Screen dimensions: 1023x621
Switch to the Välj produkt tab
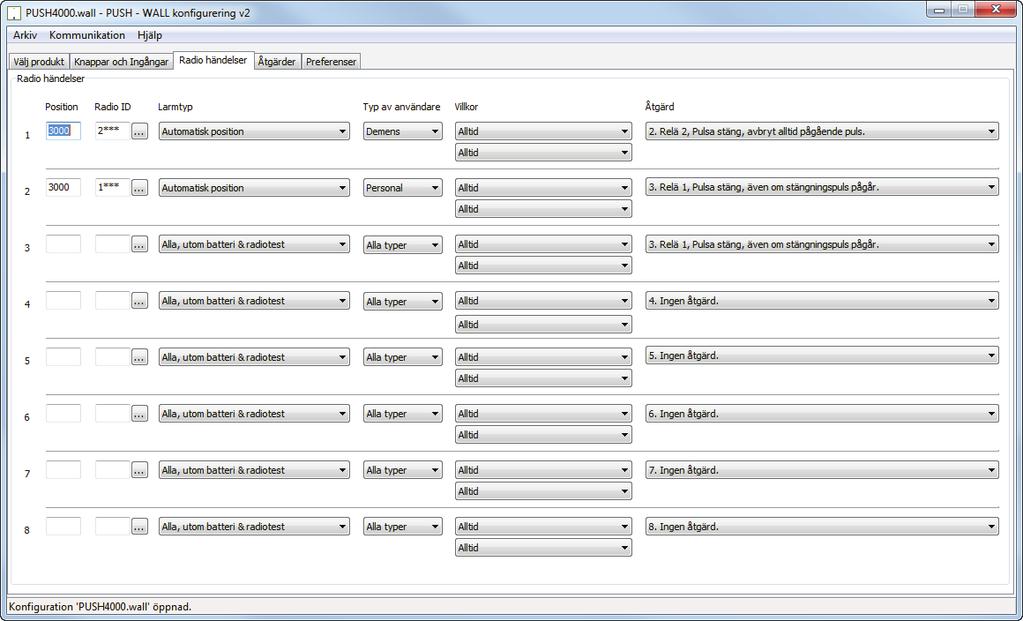(x=38, y=62)
